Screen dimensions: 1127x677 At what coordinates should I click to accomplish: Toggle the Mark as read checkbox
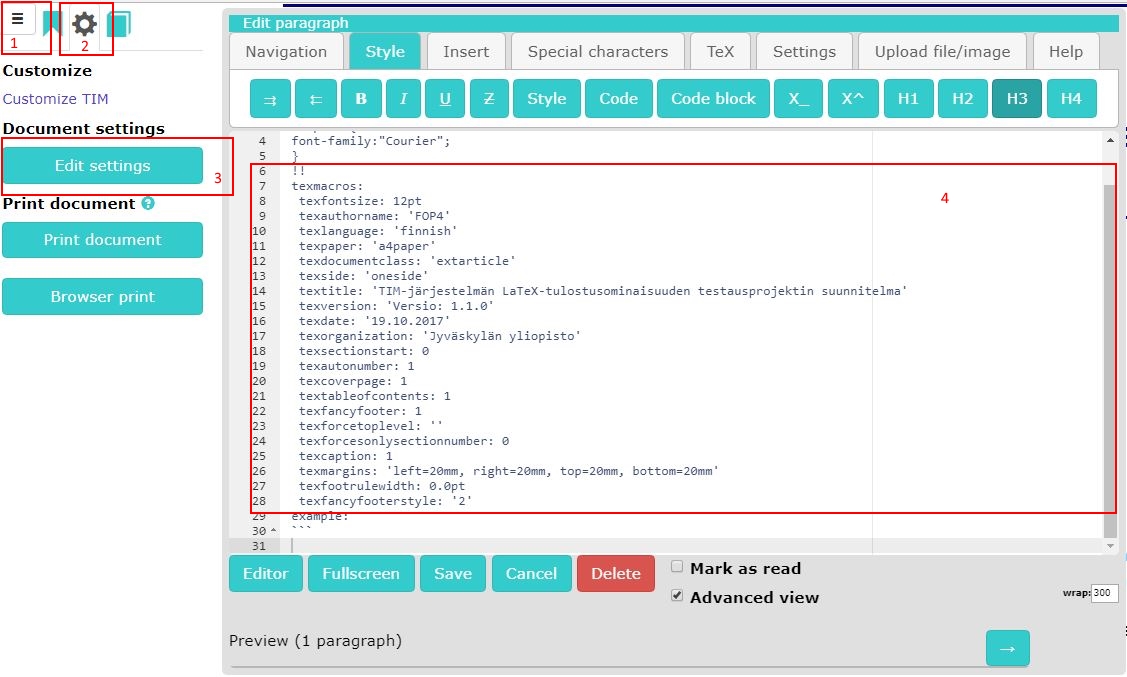point(677,566)
